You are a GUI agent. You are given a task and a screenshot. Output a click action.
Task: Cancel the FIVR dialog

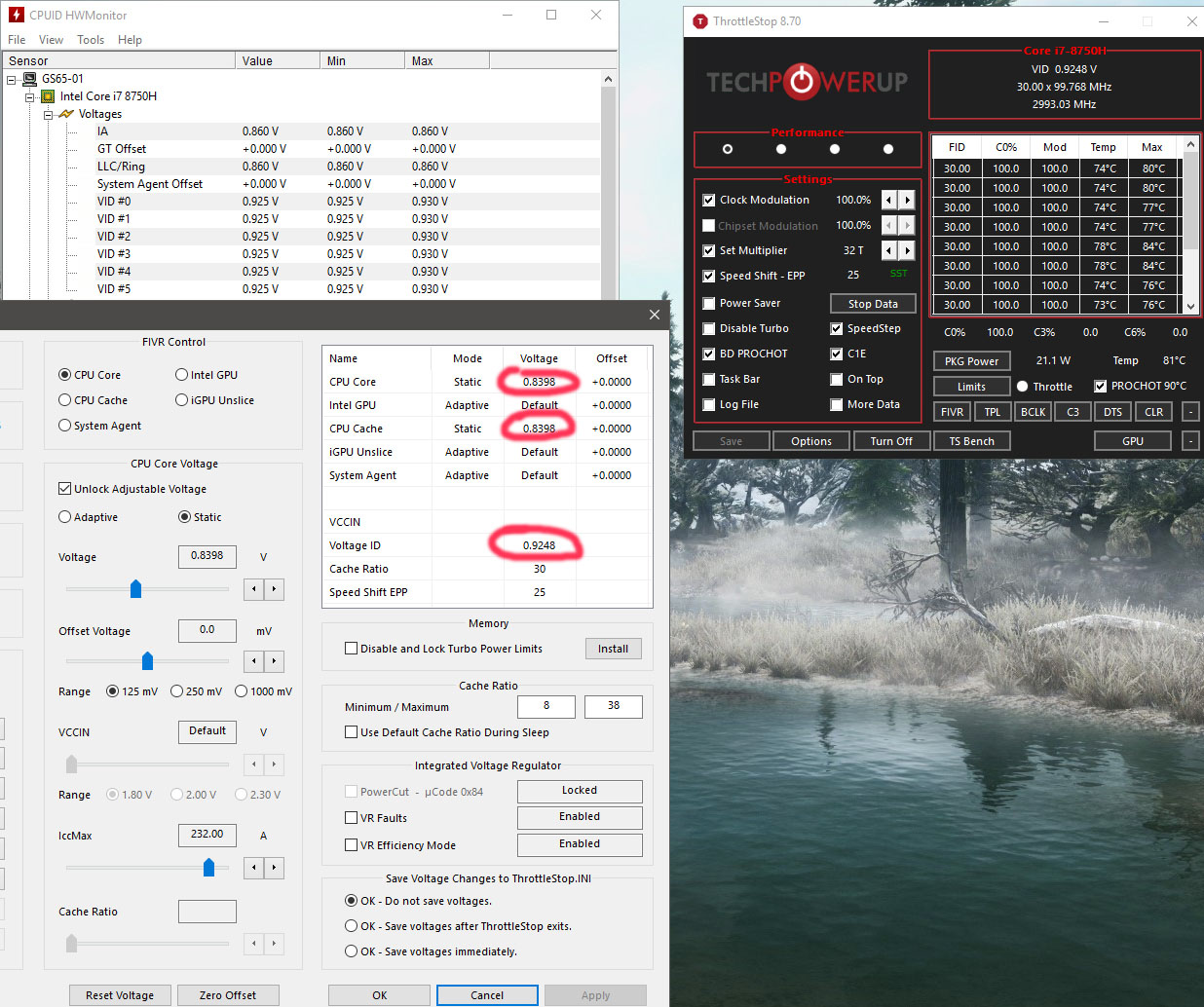487,995
